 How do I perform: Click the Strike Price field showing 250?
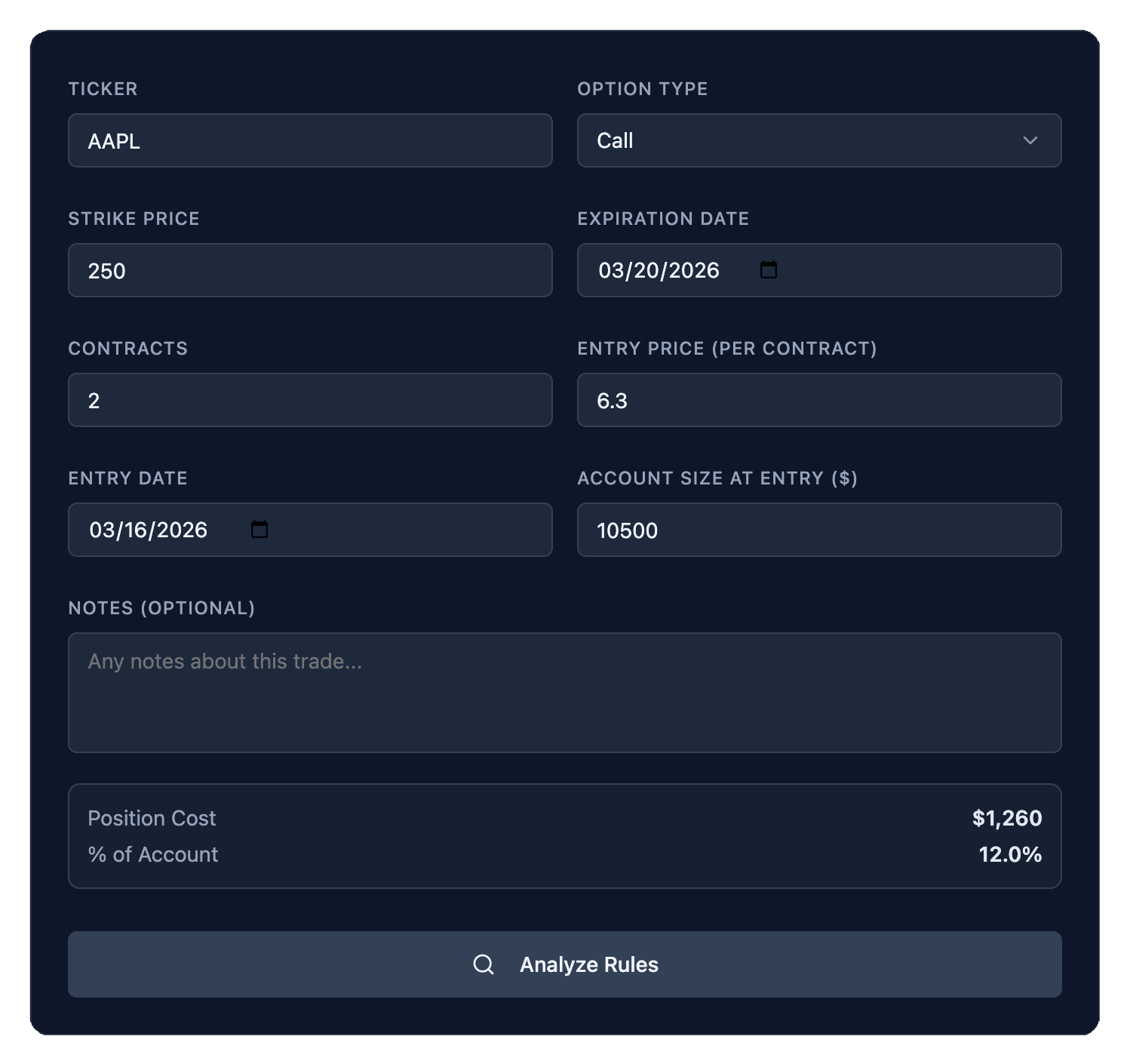point(309,270)
